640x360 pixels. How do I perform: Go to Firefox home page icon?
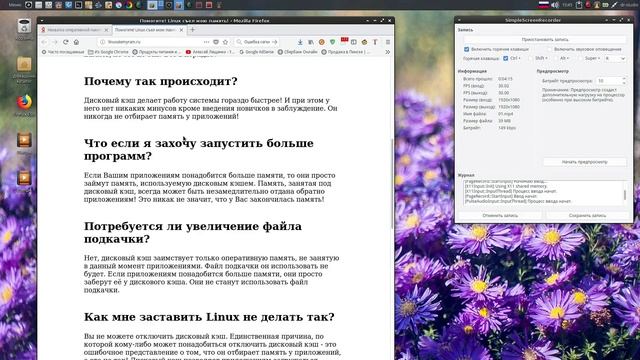76,42
